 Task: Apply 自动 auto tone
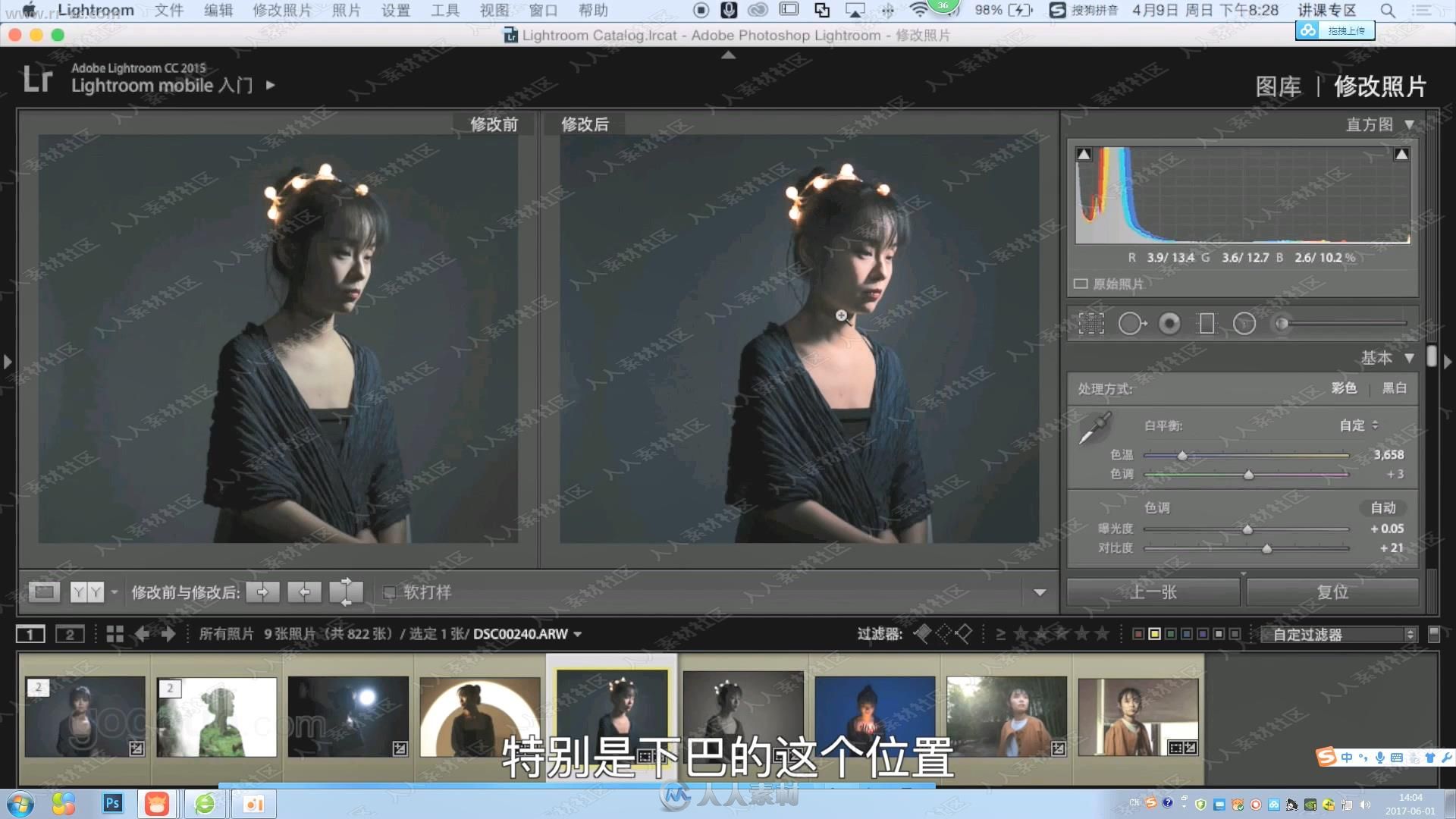click(1383, 507)
